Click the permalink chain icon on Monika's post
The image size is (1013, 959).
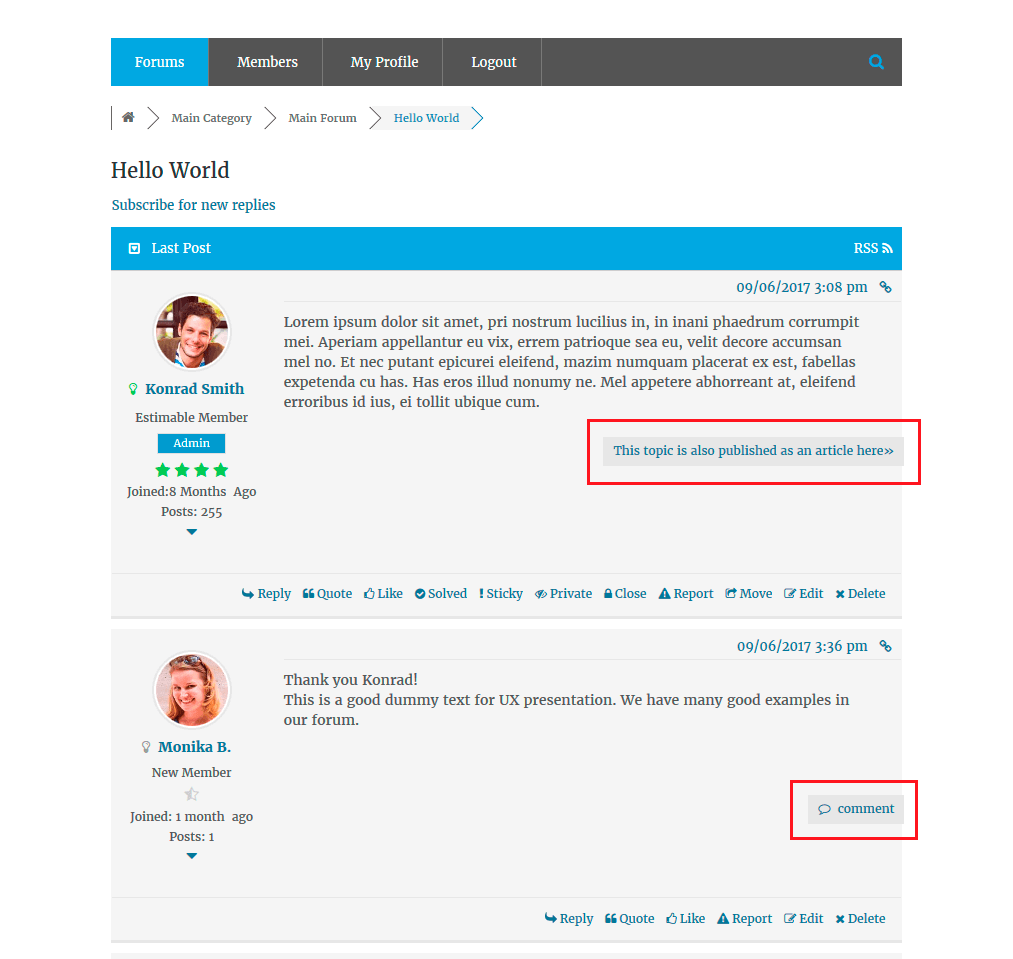coord(885,646)
